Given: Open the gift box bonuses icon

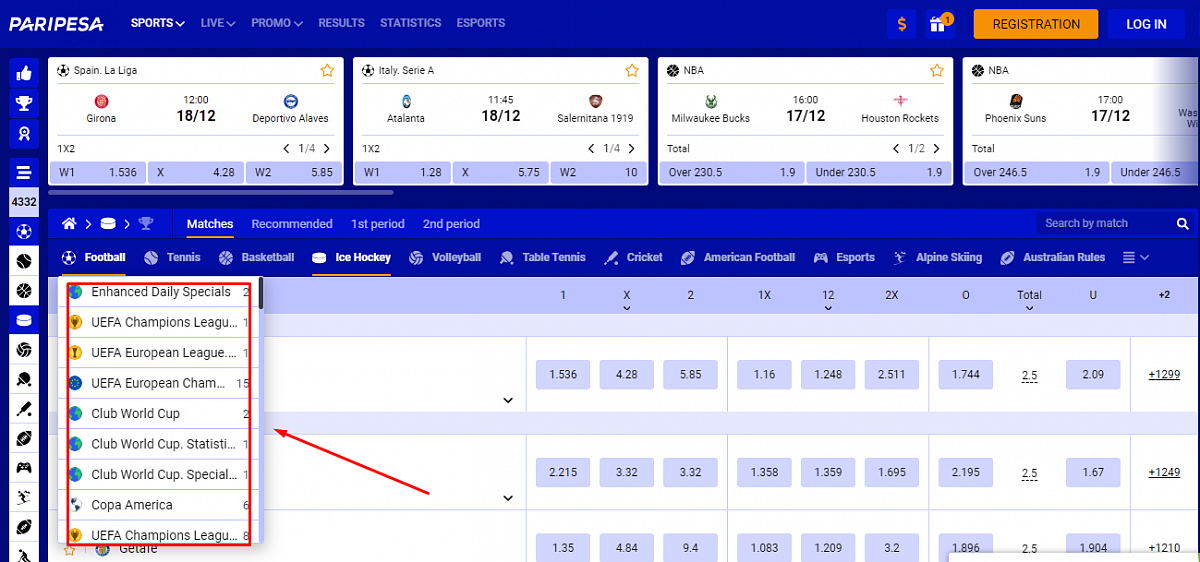Looking at the screenshot, I should 937,24.
